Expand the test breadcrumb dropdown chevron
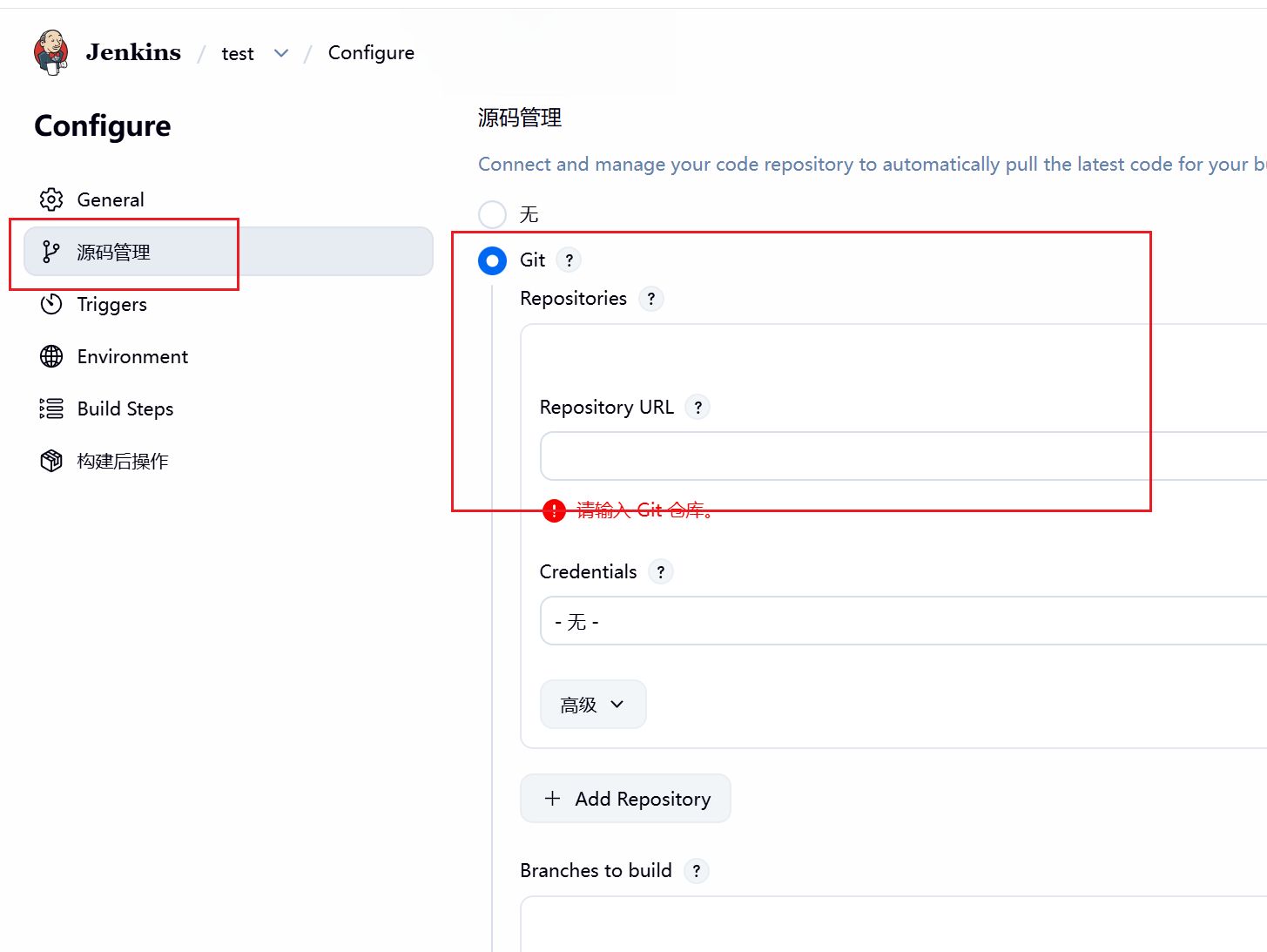The width and height of the screenshot is (1267, 952). [281, 53]
